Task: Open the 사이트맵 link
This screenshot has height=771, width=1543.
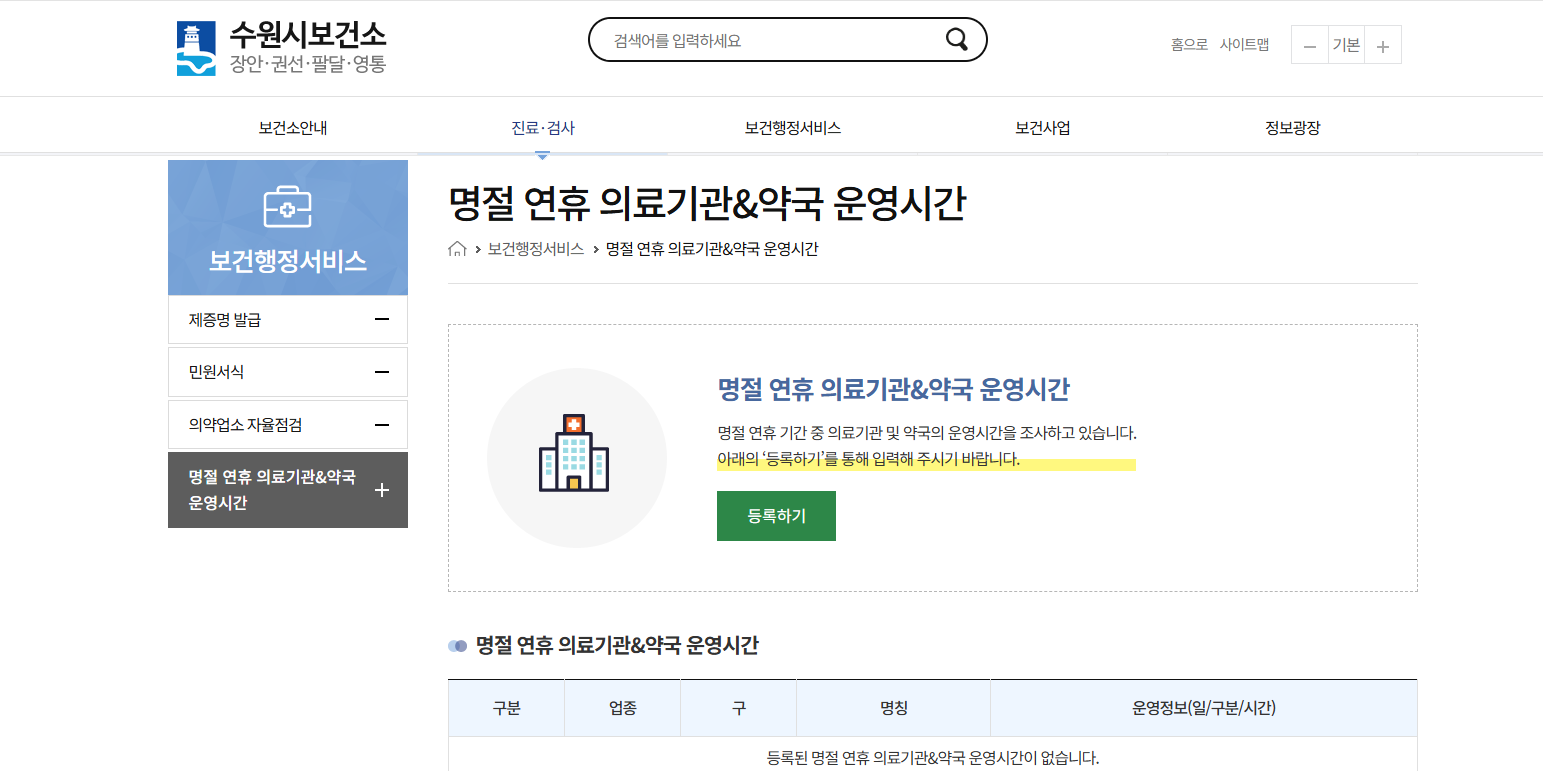Action: click(x=1244, y=45)
